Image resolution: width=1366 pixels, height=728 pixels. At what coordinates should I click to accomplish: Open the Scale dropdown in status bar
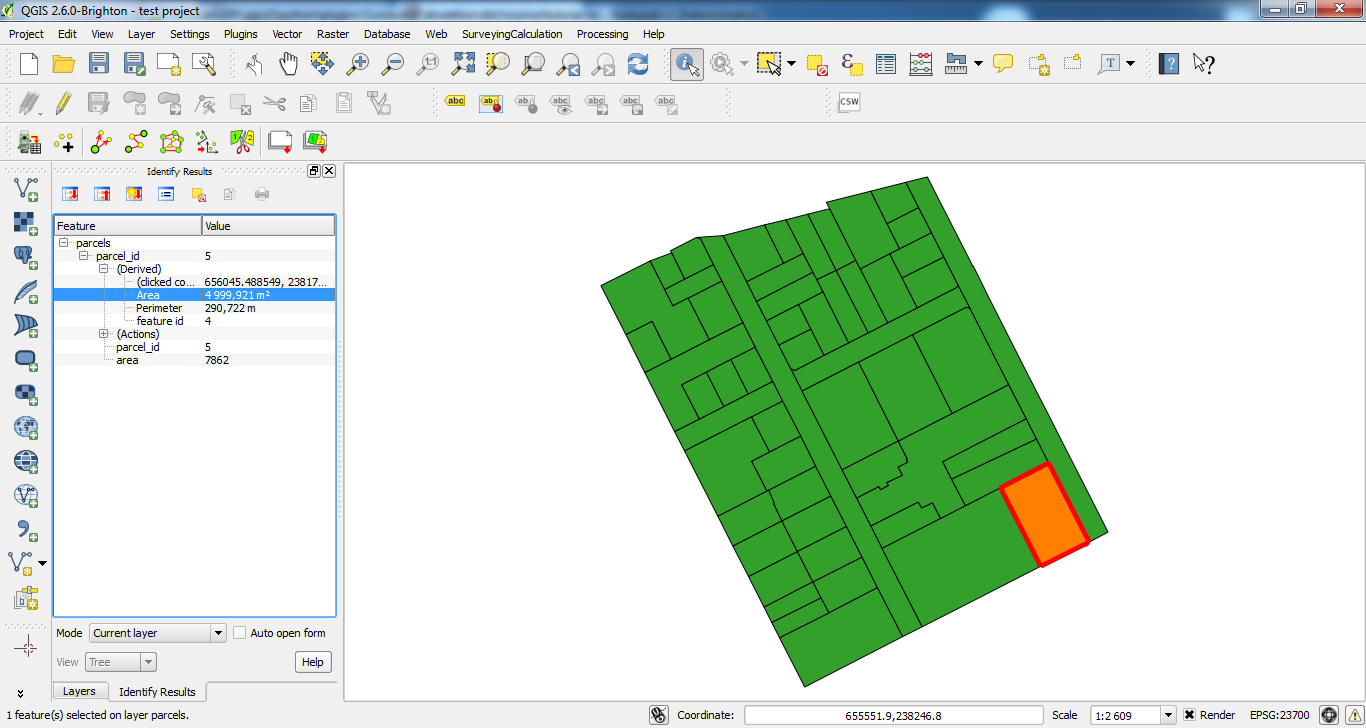point(1168,715)
